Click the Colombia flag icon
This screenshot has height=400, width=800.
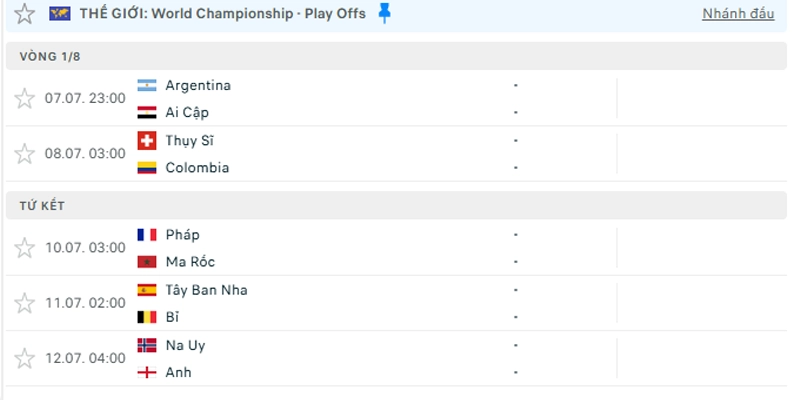click(147, 168)
